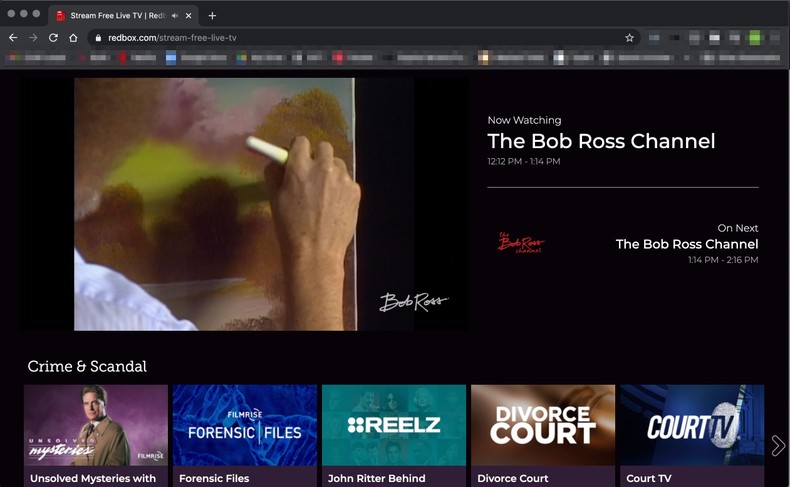This screenshot has width=790, height=487.
Task: Mute the tab using the speaker icon
Action: pos(175,15)
